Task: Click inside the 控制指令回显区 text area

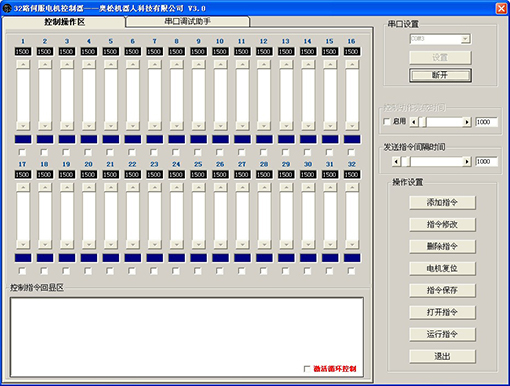Action: pos(187,337)
